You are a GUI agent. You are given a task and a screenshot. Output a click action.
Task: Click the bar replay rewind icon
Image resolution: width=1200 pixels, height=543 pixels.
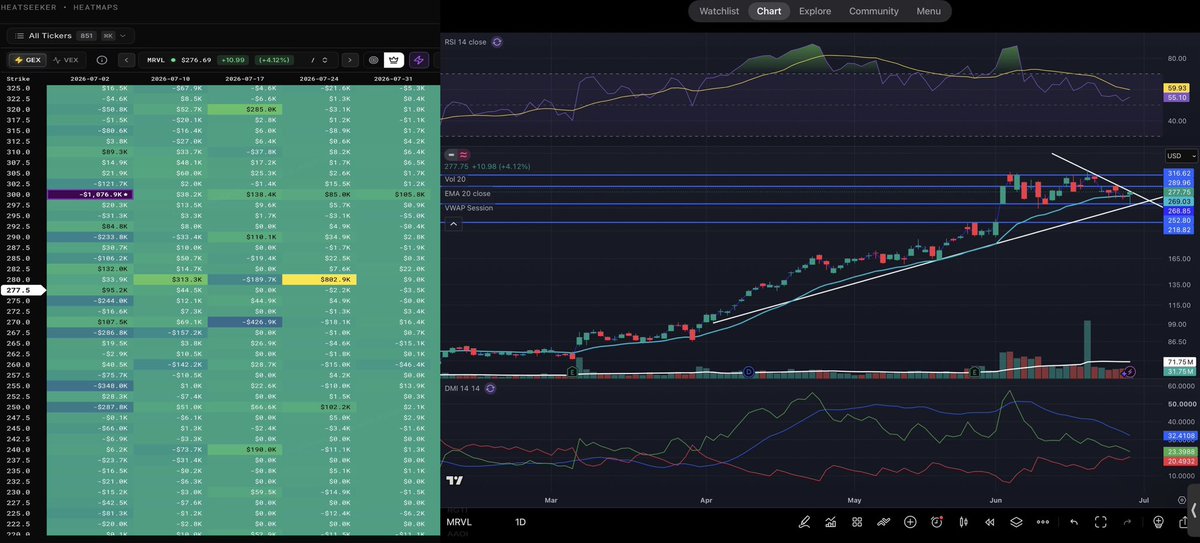click(990, 522)
